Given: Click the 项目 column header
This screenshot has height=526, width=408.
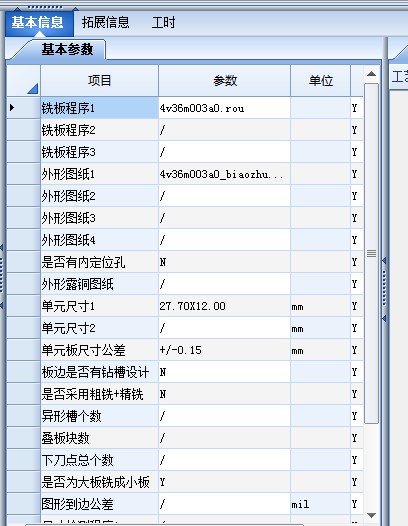Looking at the screenshot, I should [99, 81].
